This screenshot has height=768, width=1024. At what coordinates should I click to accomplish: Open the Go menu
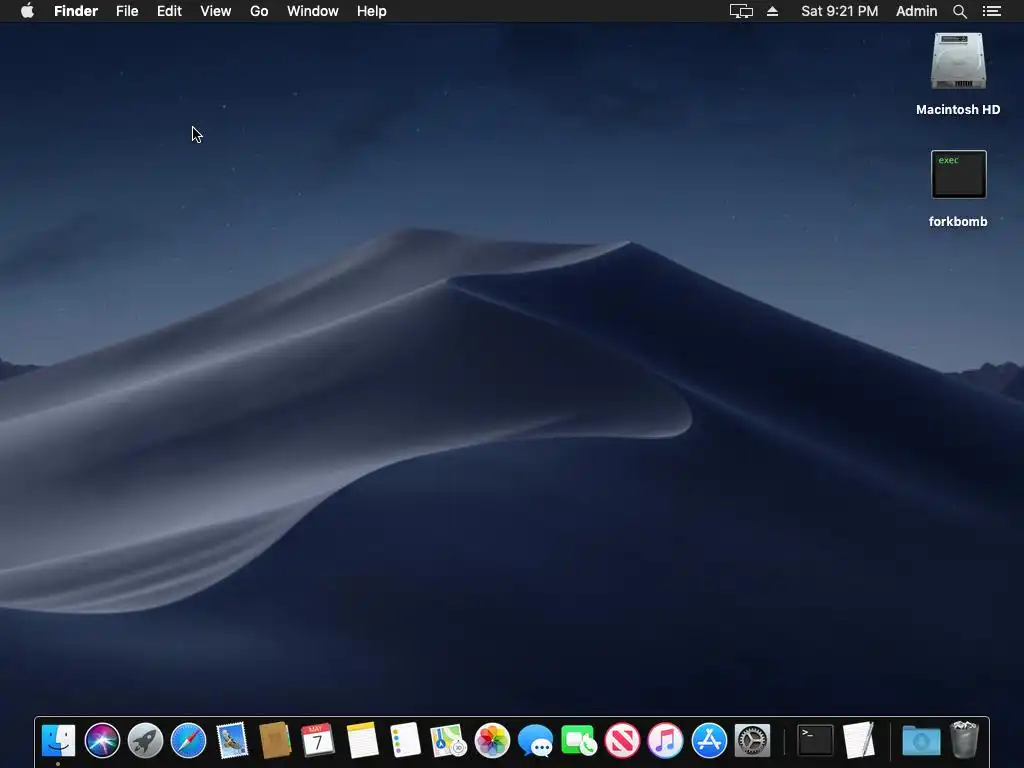[259, 11]
